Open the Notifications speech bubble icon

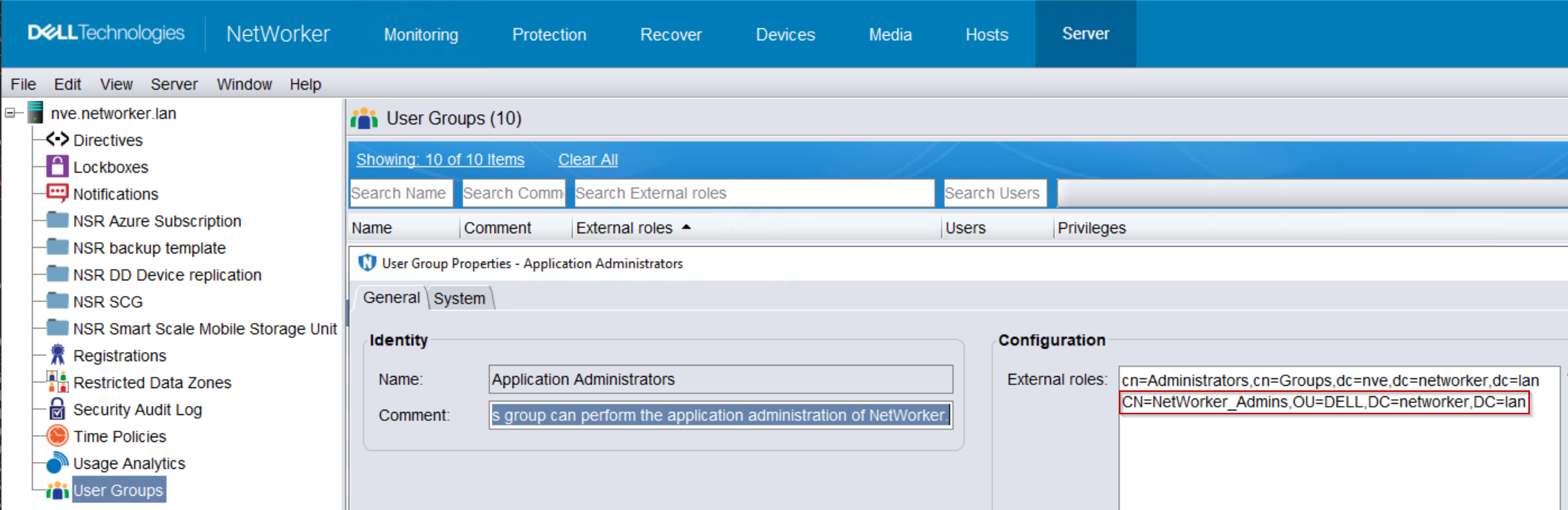(57, 193)
